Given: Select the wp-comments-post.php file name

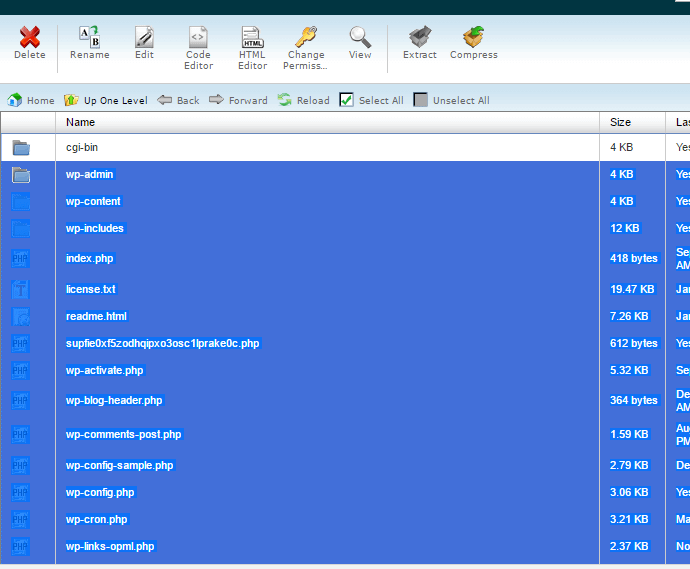Looking at the screenshot, I should coord(124,434).
